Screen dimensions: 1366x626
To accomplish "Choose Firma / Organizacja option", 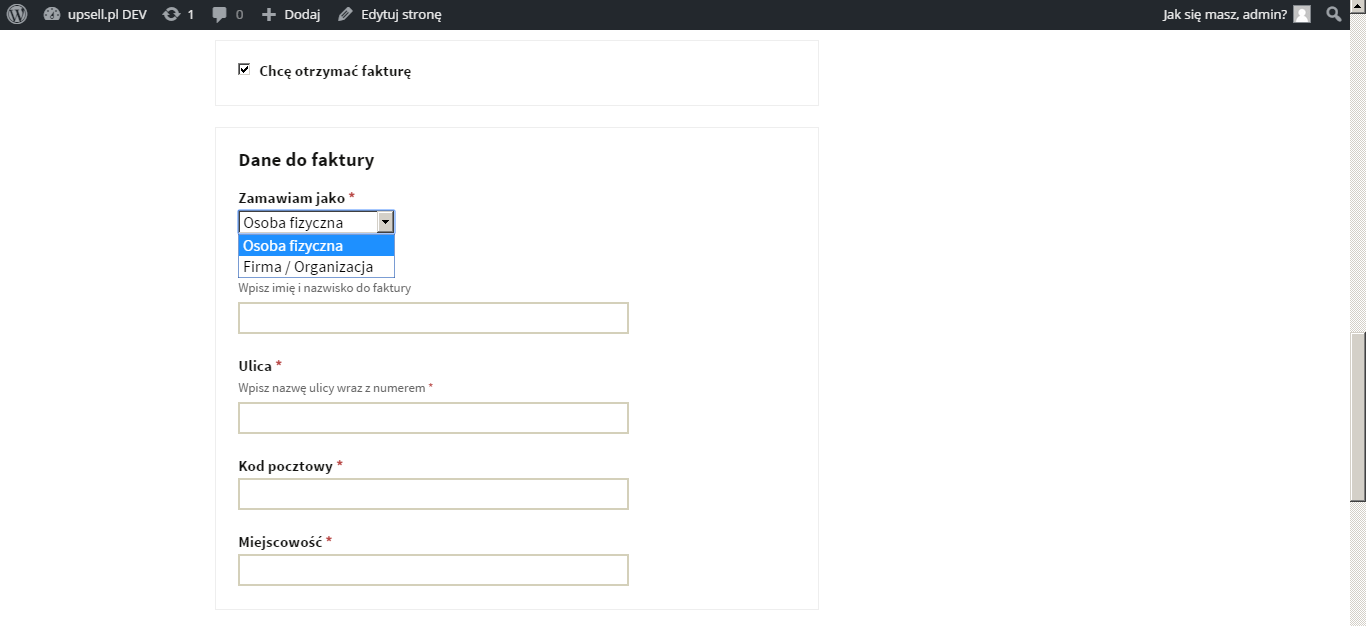I will coord(316,267).
